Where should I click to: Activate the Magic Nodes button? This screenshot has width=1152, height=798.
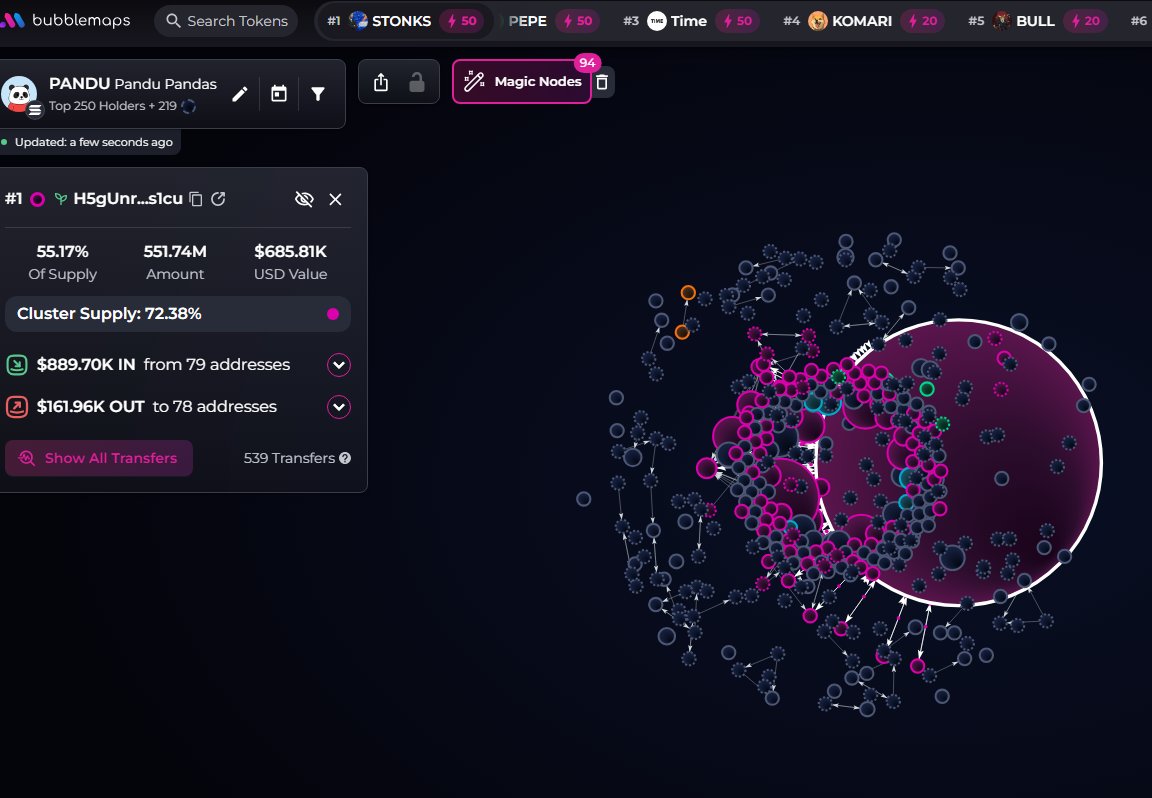(522, 82)
